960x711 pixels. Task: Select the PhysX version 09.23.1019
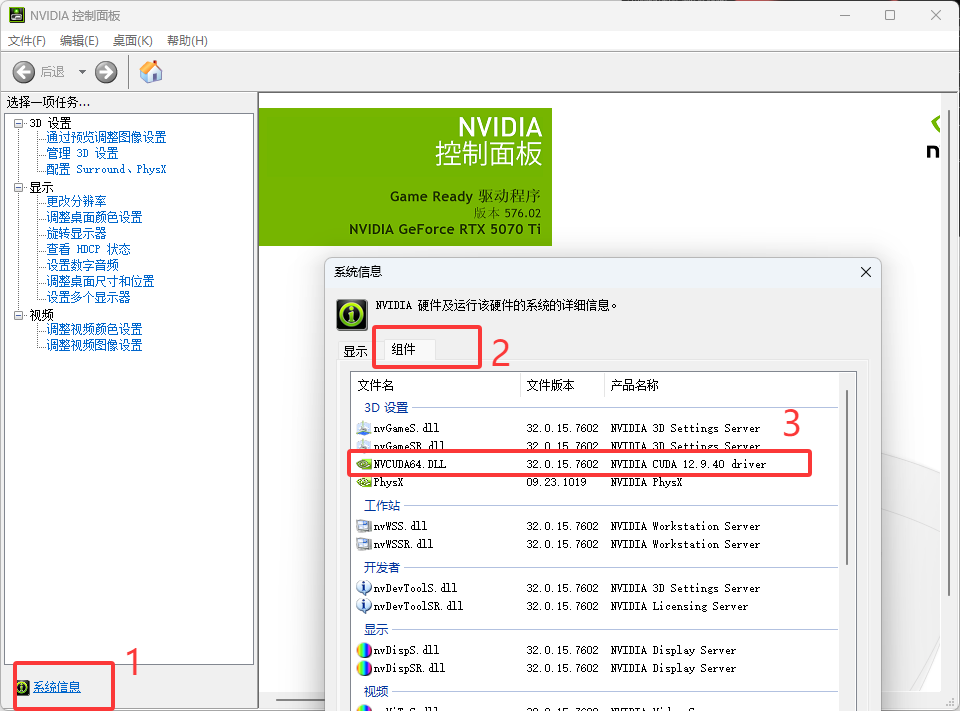[556, 483]
